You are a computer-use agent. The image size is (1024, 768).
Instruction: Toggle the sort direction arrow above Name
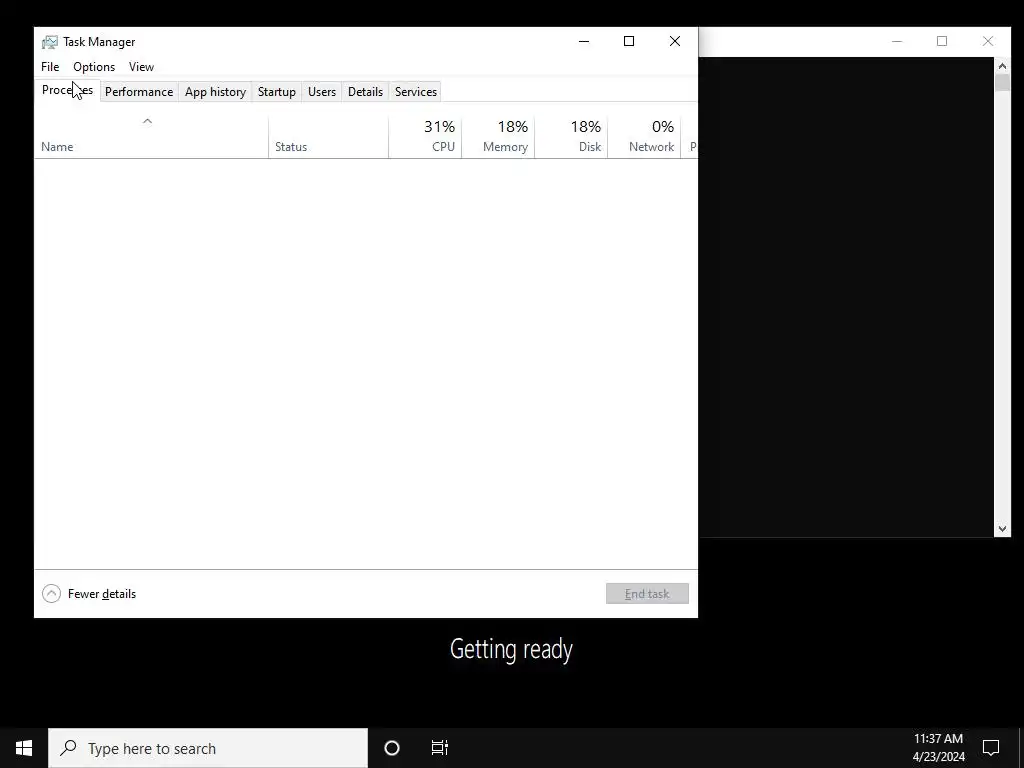(x=148, y=121)
